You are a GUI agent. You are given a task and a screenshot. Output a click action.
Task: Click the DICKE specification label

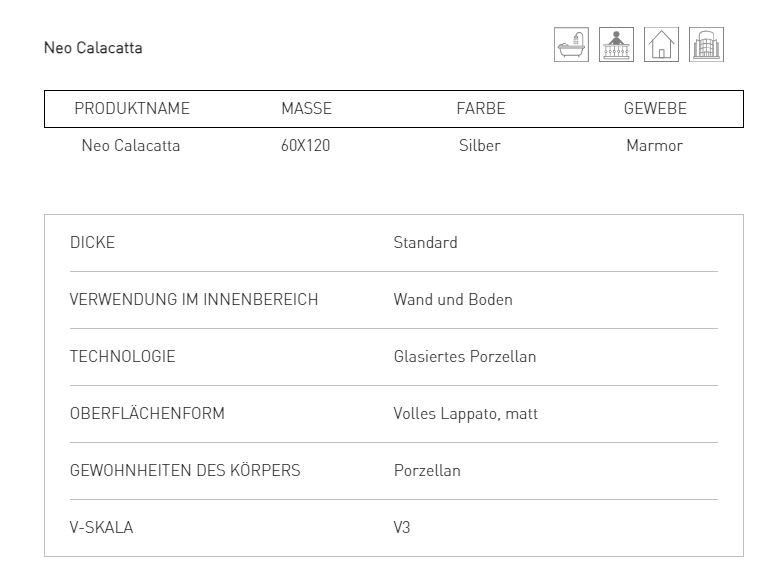93,242
